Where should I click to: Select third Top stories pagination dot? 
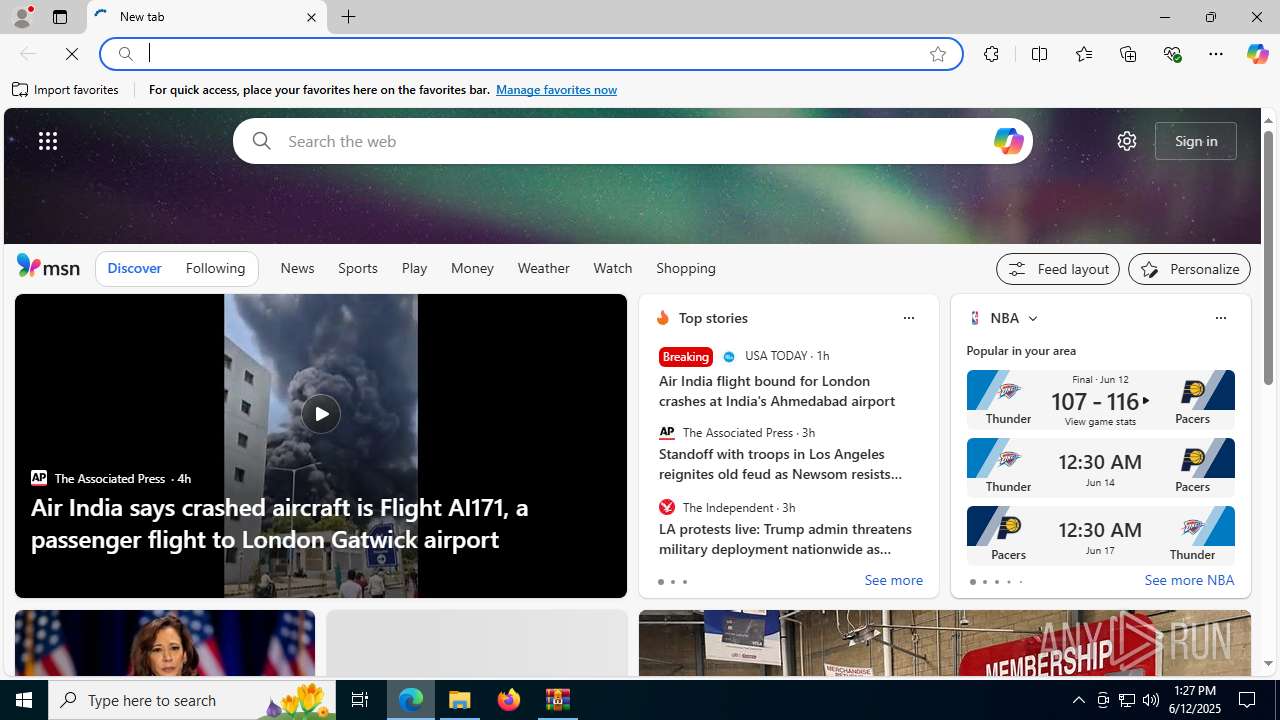684,582
